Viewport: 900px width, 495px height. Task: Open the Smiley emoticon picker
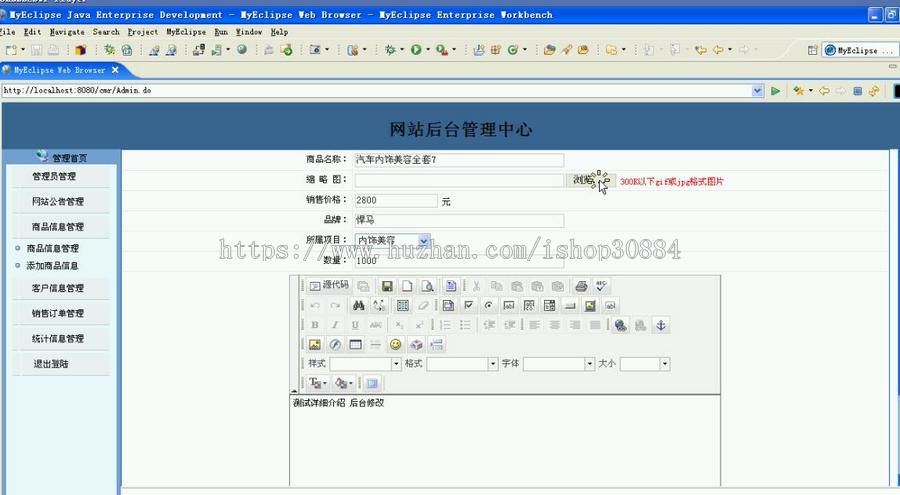click(x=395, y=345)
